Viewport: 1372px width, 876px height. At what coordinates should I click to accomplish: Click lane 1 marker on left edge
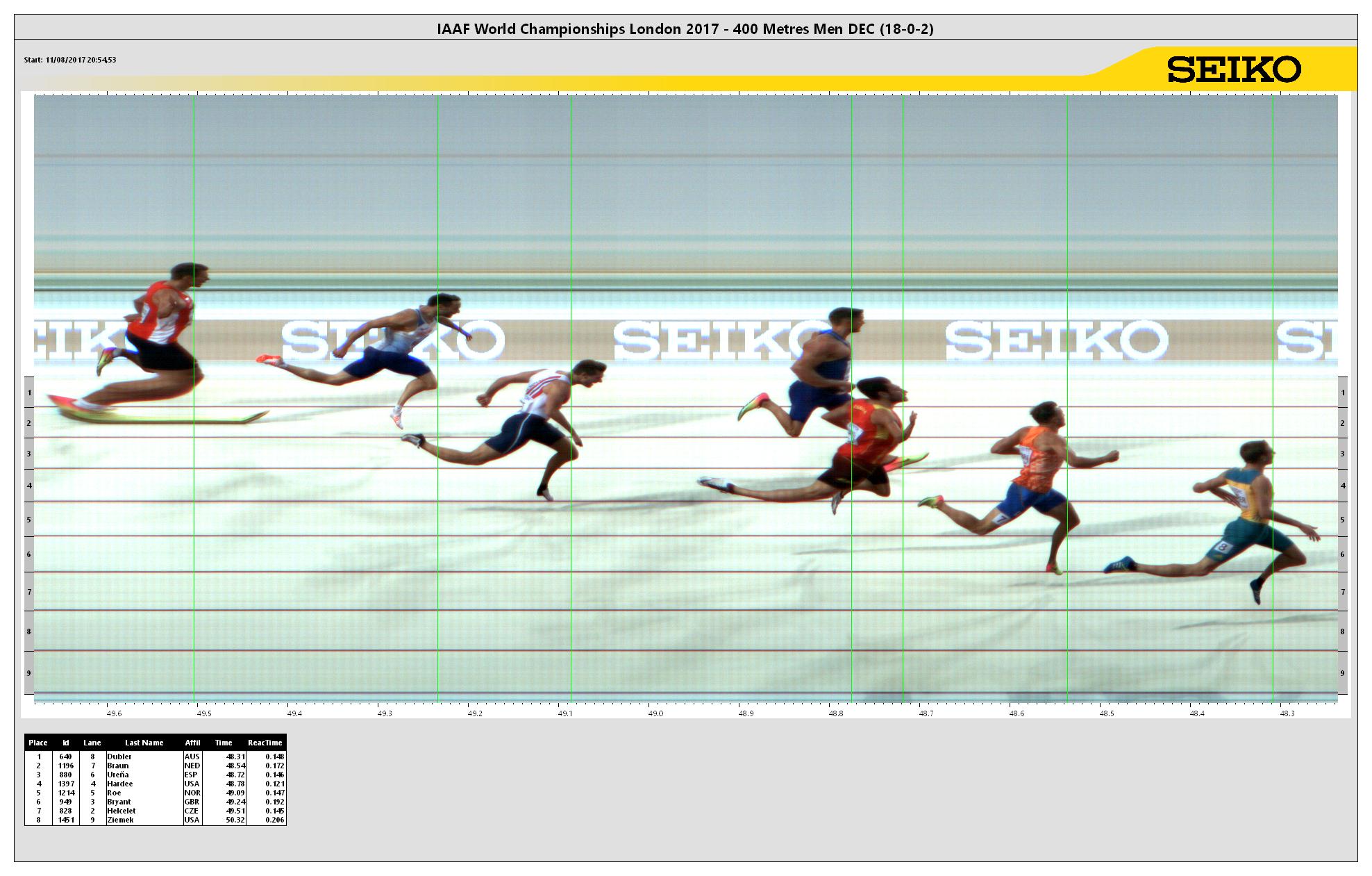(x=29, y=392)
